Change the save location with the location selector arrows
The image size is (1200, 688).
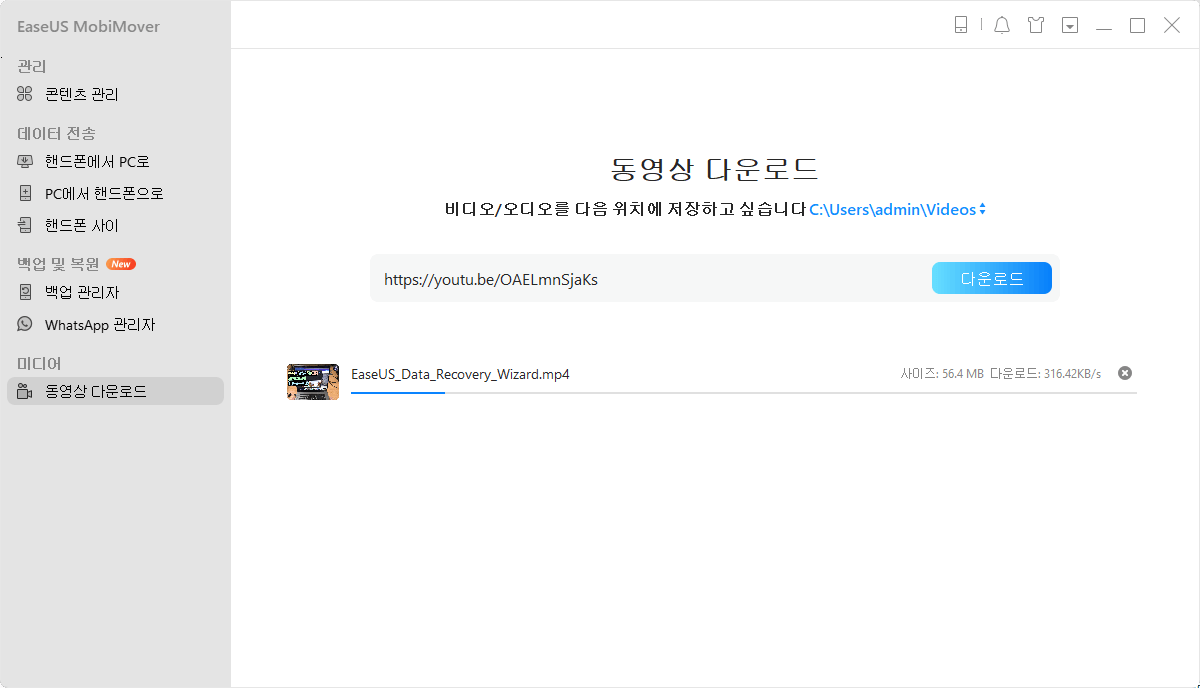coord(983,209)
